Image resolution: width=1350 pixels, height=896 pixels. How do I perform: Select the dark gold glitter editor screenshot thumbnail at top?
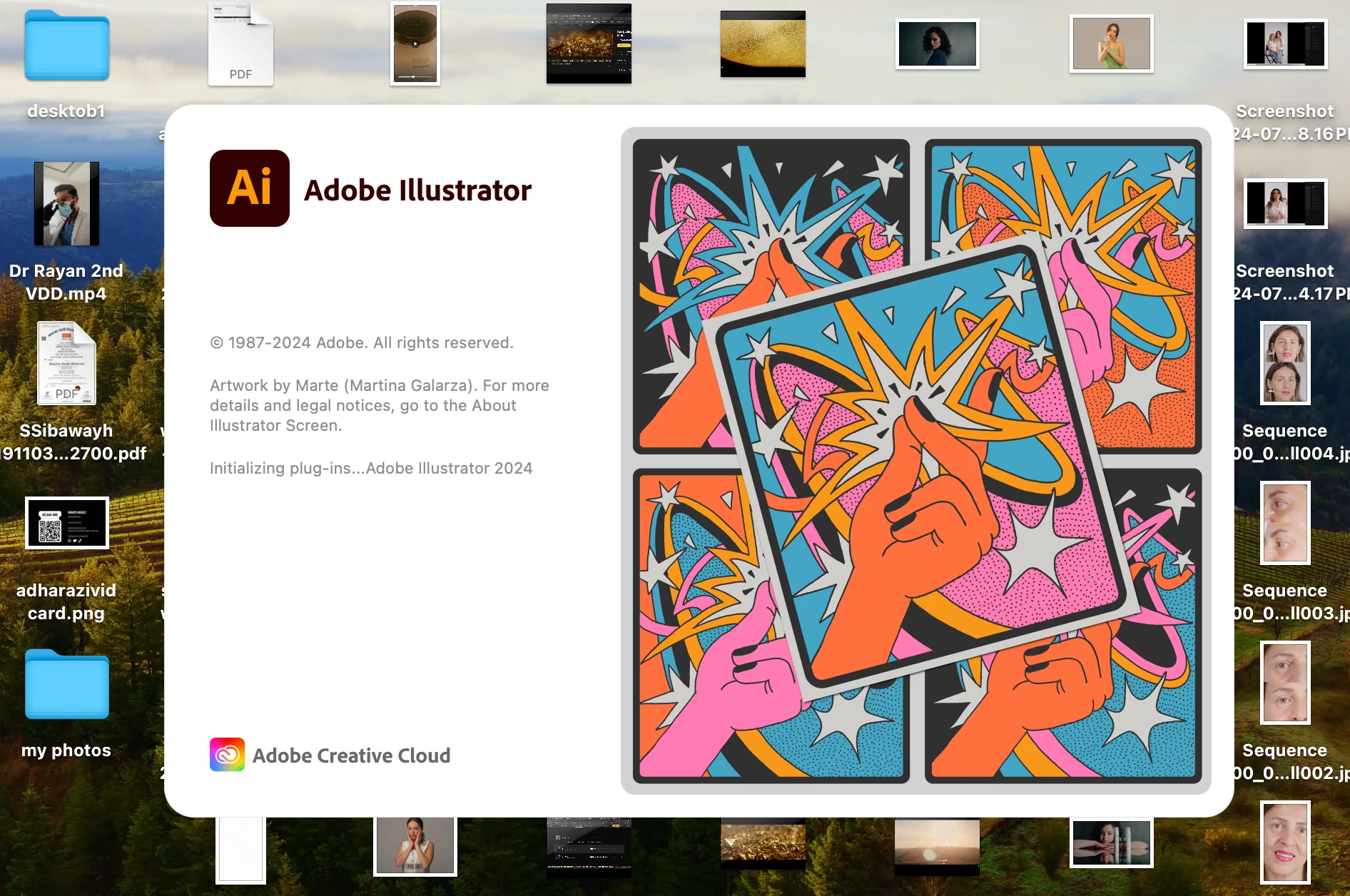[589, 44]
